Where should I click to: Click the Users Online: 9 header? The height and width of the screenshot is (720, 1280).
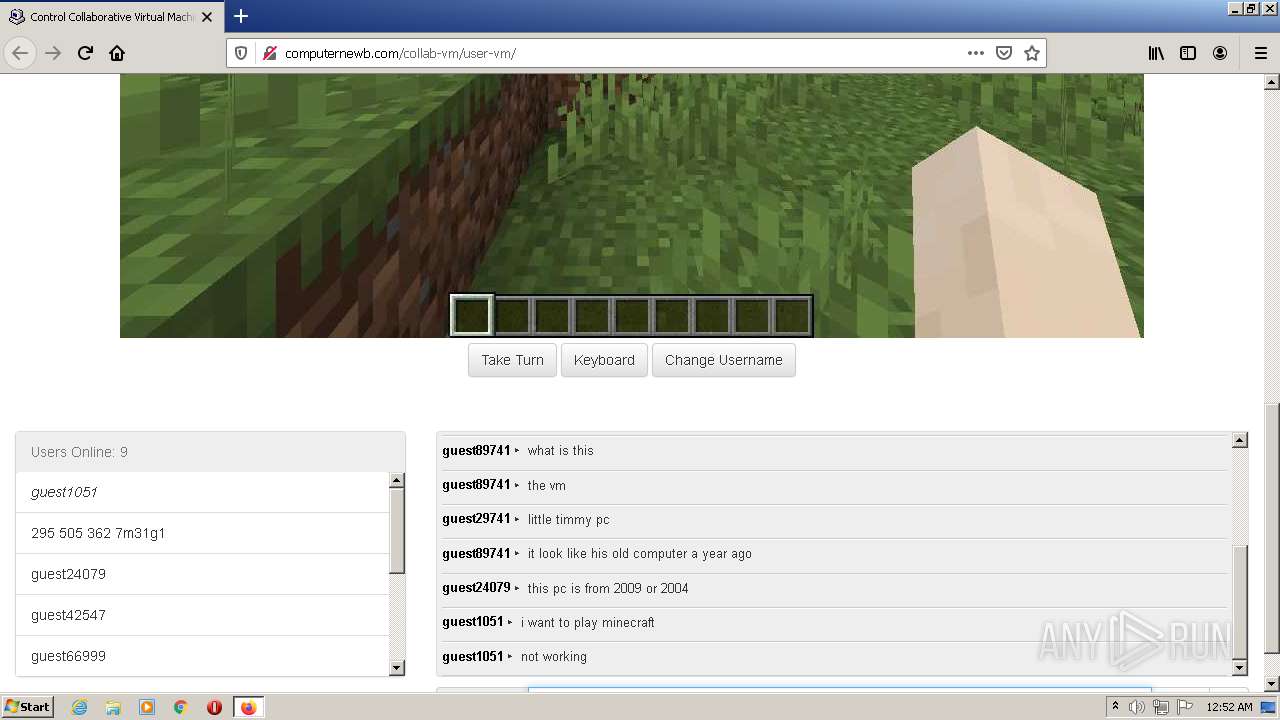210,452
